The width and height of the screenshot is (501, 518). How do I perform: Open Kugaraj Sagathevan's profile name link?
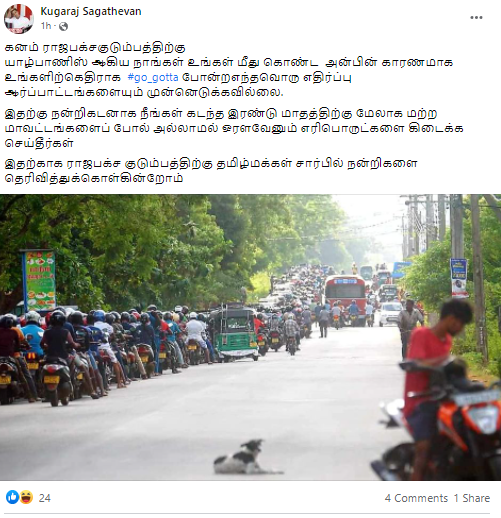pyautogui.click(x=91, y=11)
